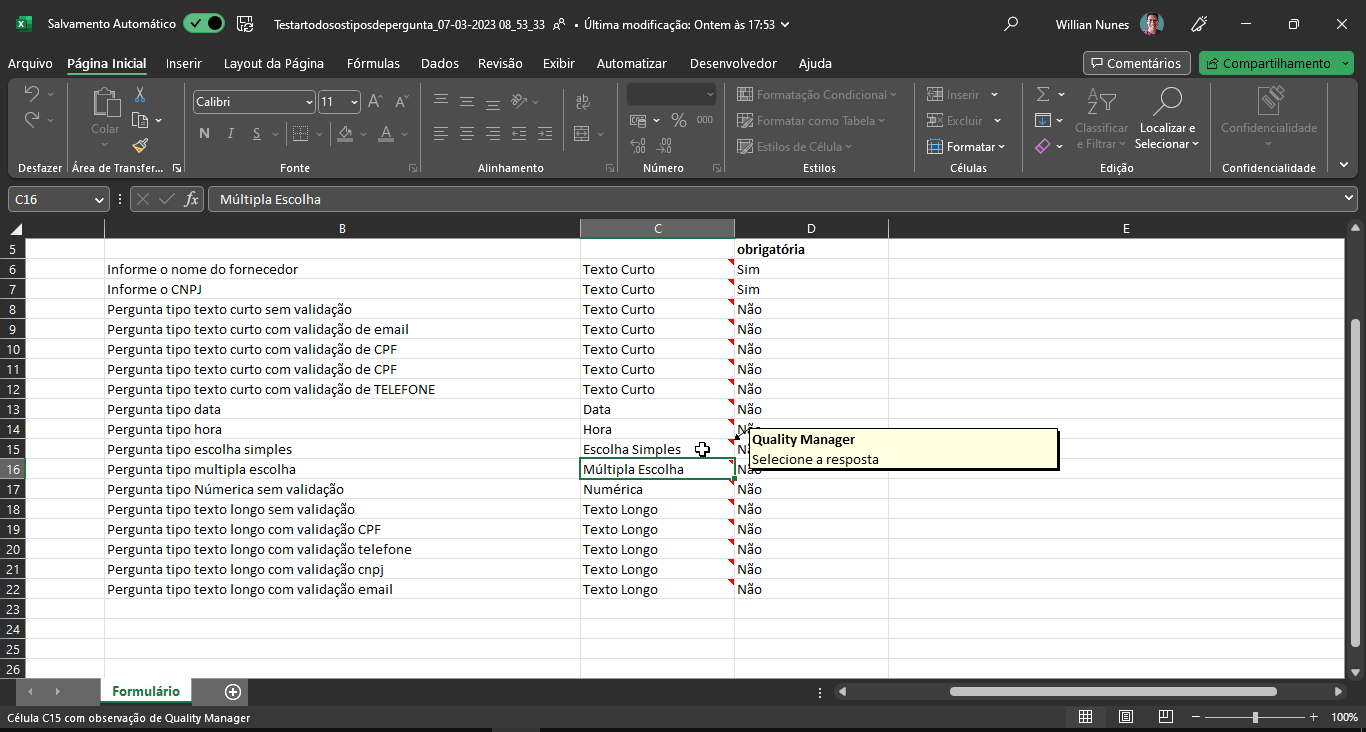Switch to Page Layout view icon
The image size is (1366, 732).
(x=1125, y=717)
